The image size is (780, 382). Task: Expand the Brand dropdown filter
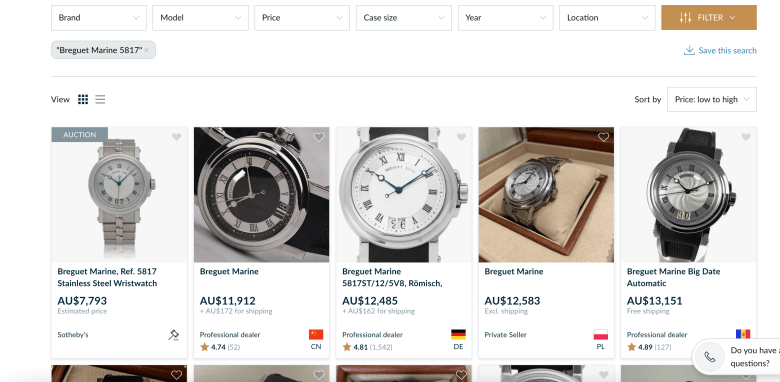98,18
